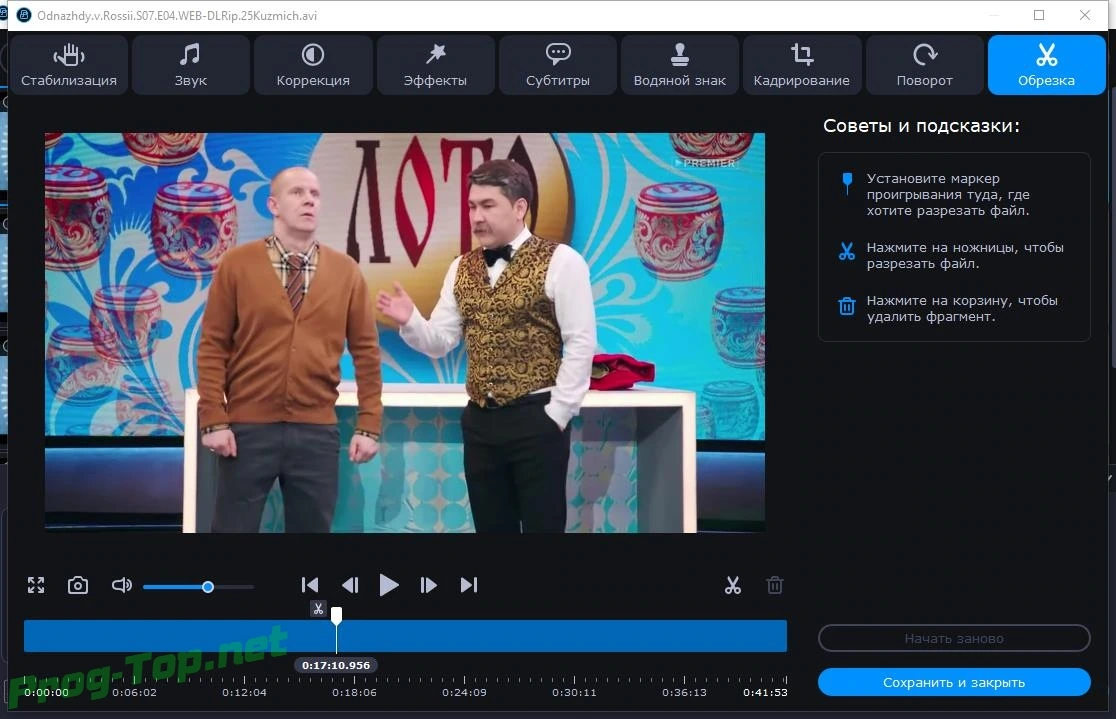
Task: Click the video preview frame
Action: (x=405, y=332)
